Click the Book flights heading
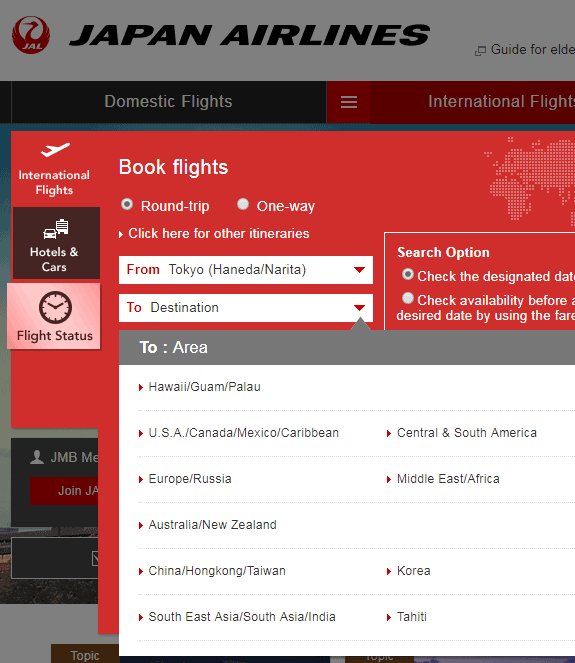The width and height of the screenshot is (575, 663). pos(173,167)
